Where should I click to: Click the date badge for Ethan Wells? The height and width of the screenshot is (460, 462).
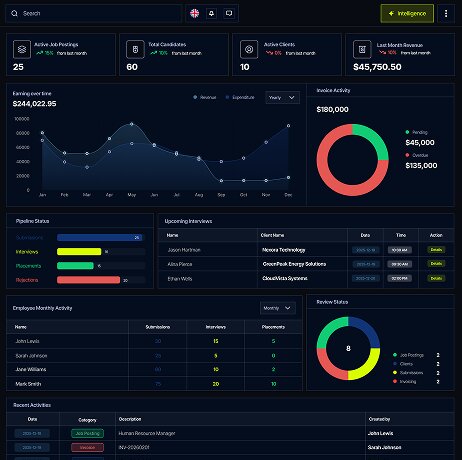pos(366,278)
